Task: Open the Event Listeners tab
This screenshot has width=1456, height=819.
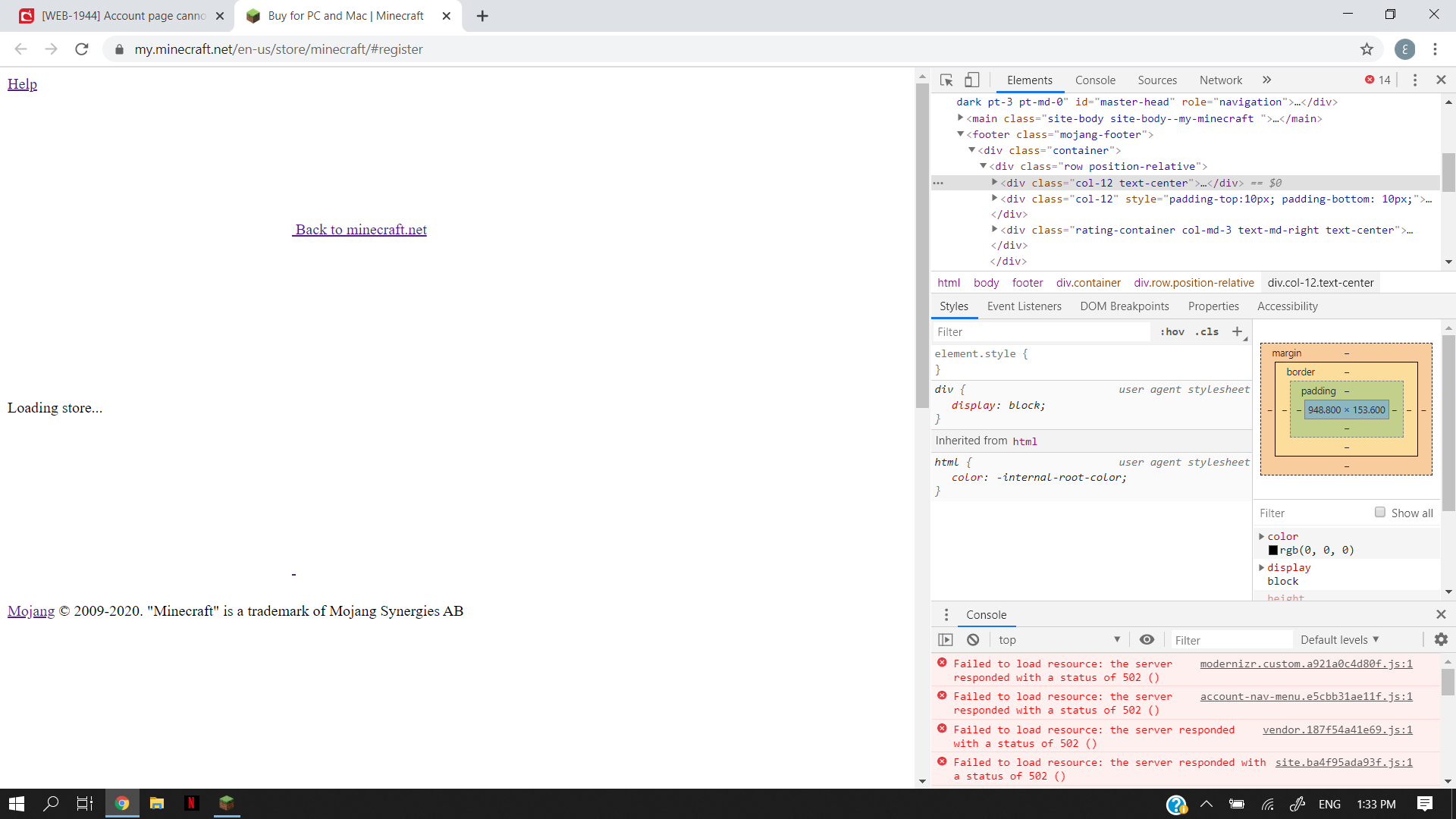Action: pyautogui.click(x=1024, y=306)
